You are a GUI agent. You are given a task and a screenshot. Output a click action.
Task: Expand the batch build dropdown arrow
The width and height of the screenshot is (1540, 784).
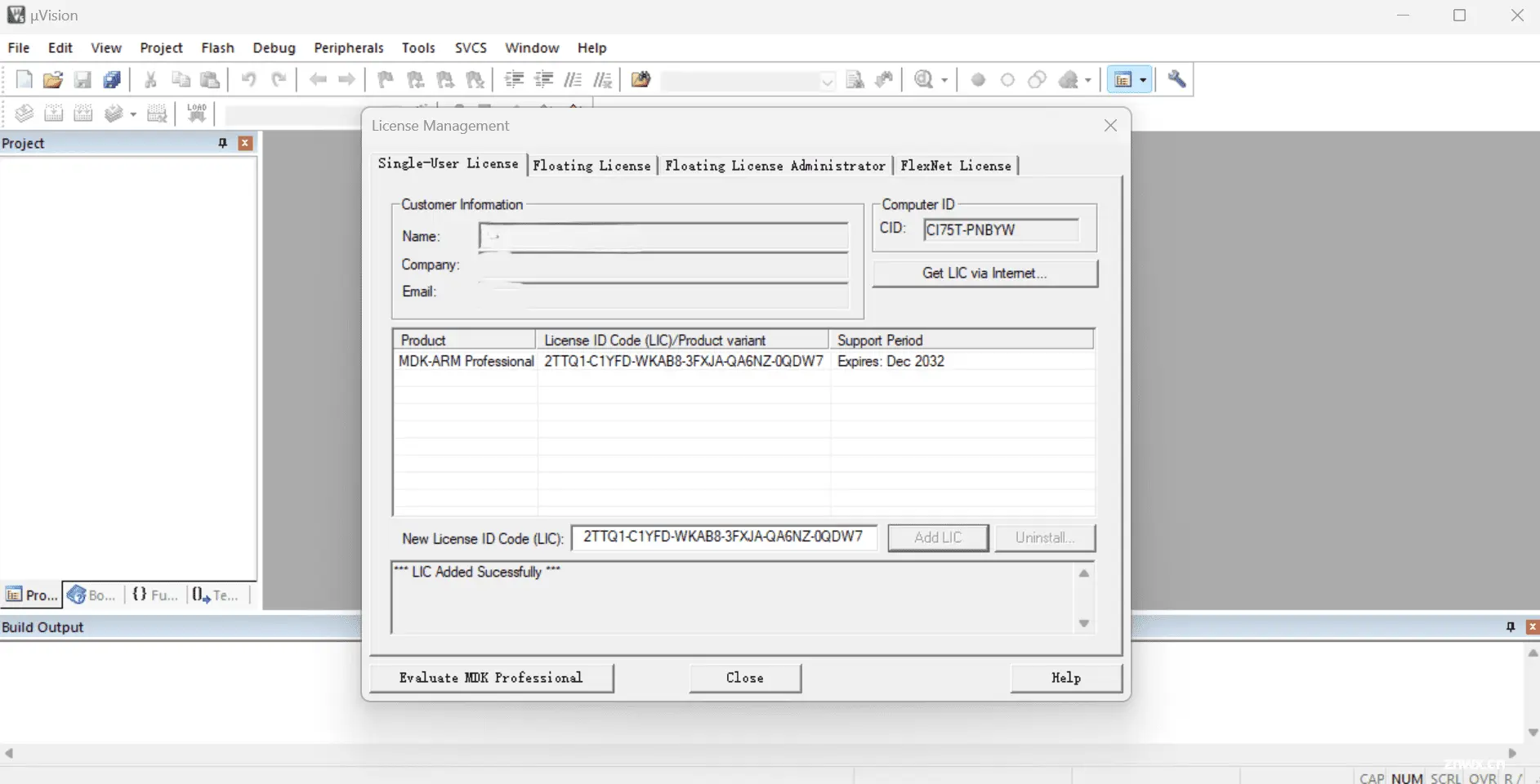(133, 114)
